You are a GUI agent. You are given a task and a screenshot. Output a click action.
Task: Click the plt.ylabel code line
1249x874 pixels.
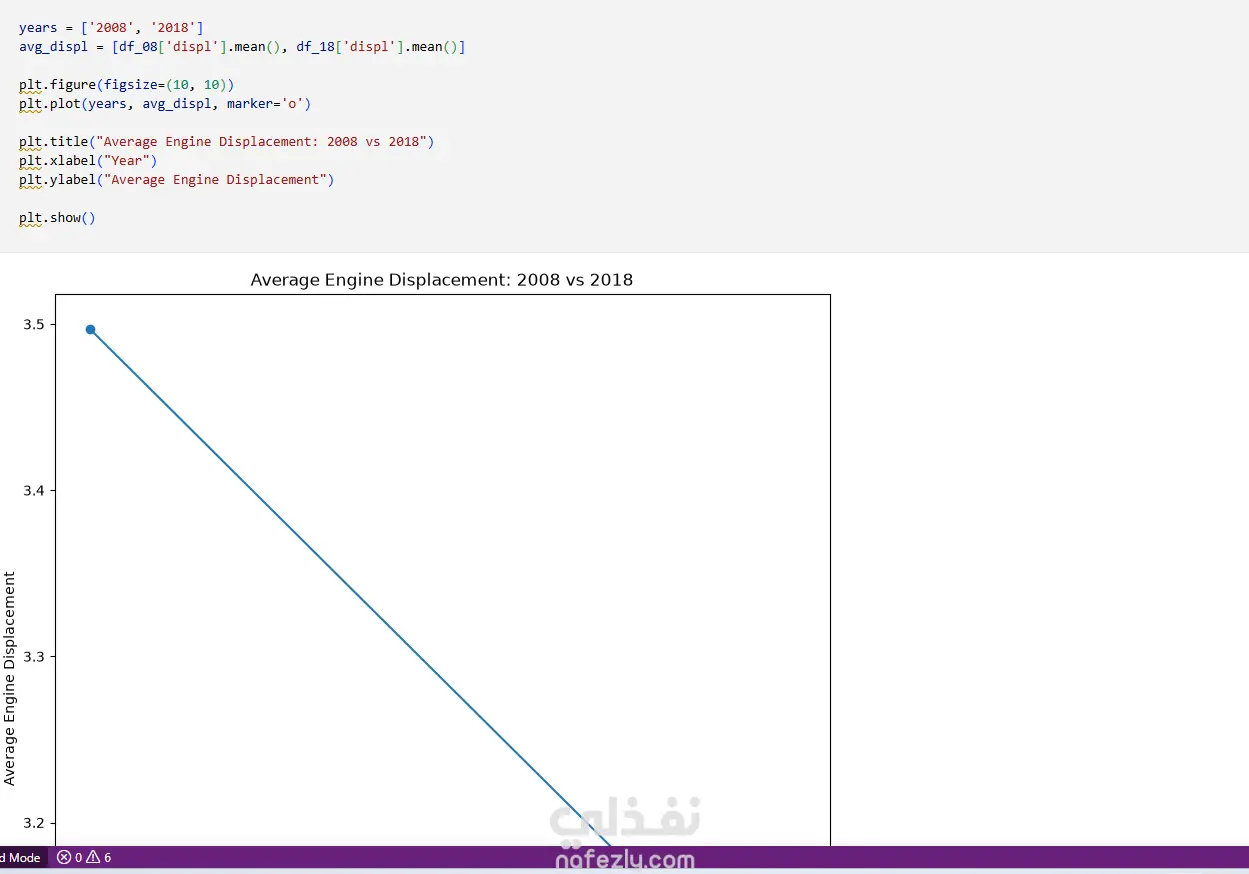[x=176, y=180]
